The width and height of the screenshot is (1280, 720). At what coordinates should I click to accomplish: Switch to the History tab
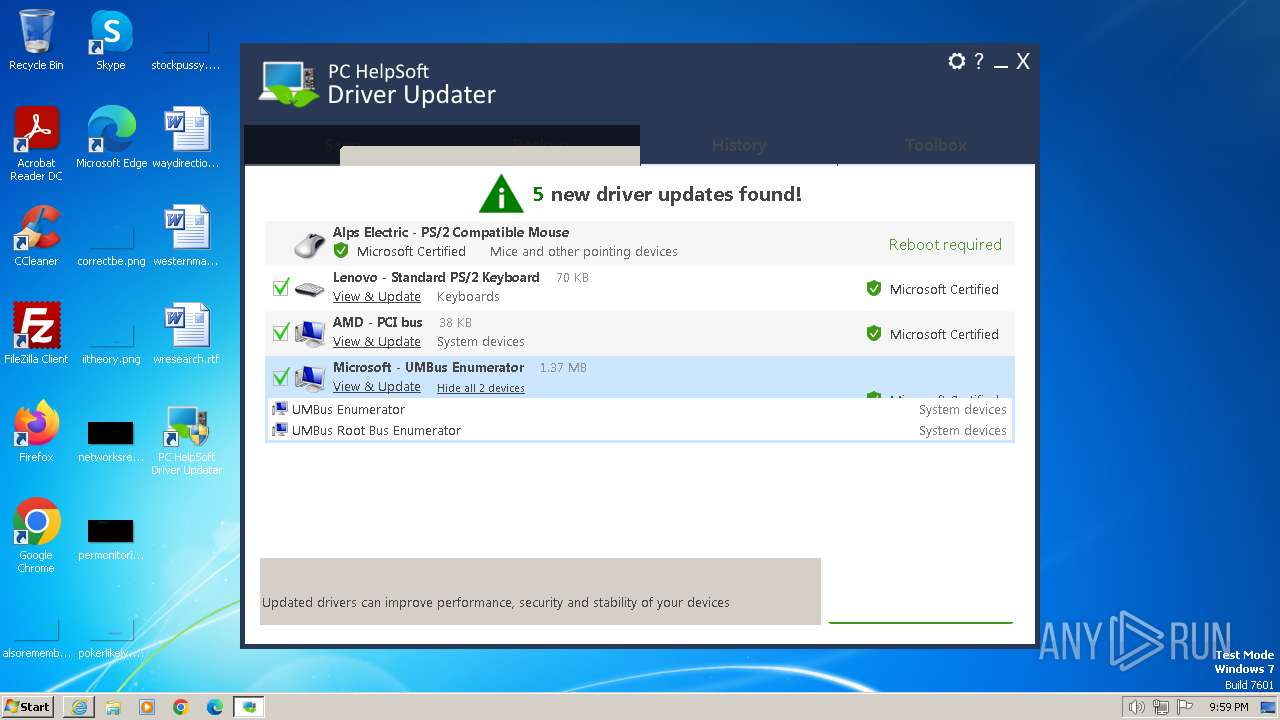739,145
